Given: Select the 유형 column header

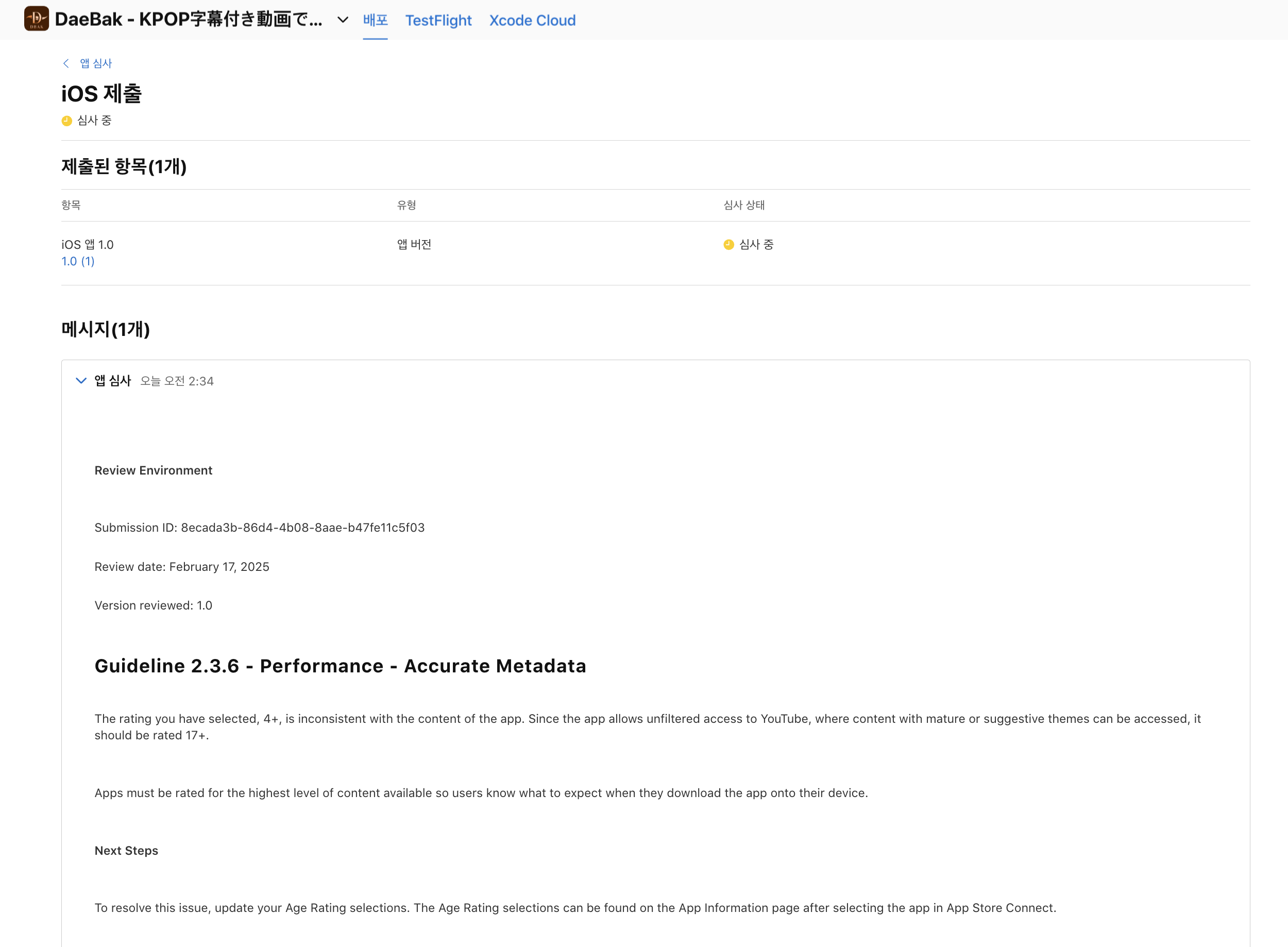Looking at the screenshot, I should (406, 205).
